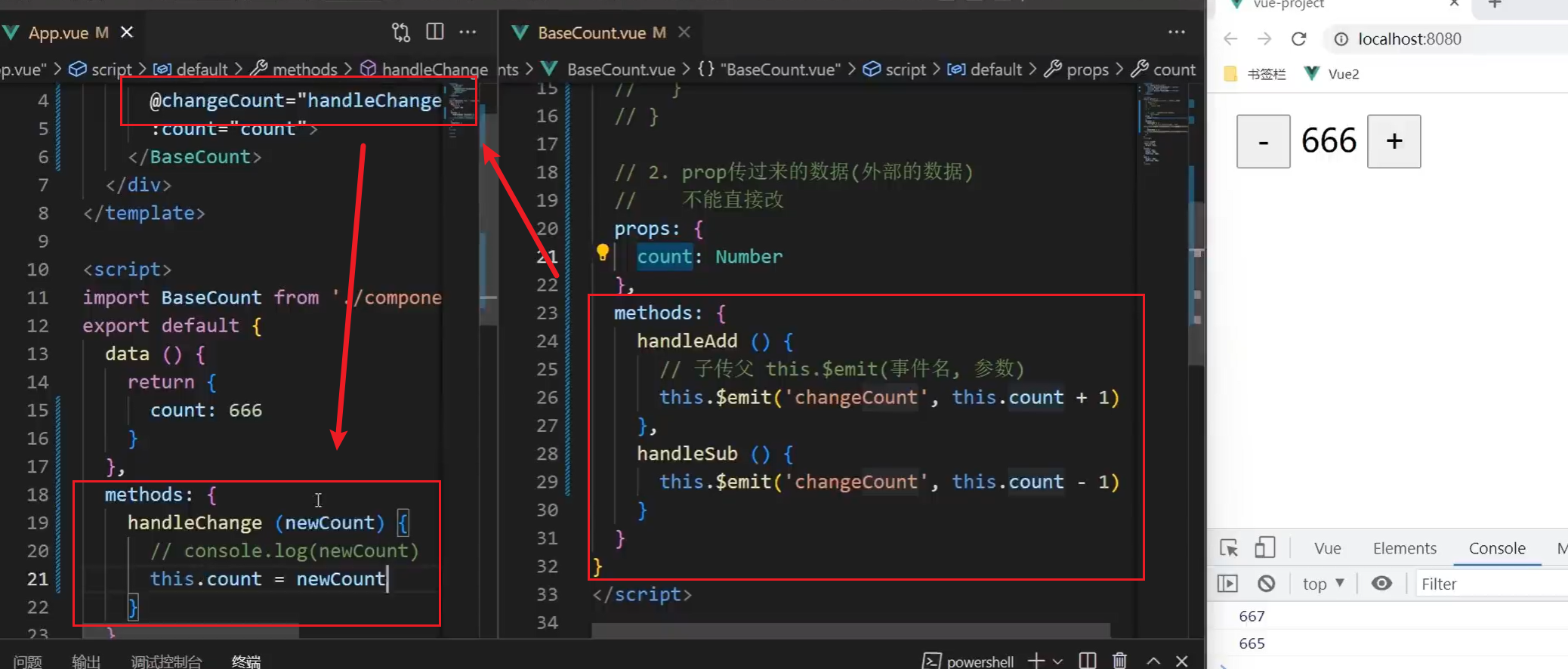This screenshot has height=669, width=1568.
Task: Open changes compare icon in App.vue editor
Action: (x=401, y=32)
